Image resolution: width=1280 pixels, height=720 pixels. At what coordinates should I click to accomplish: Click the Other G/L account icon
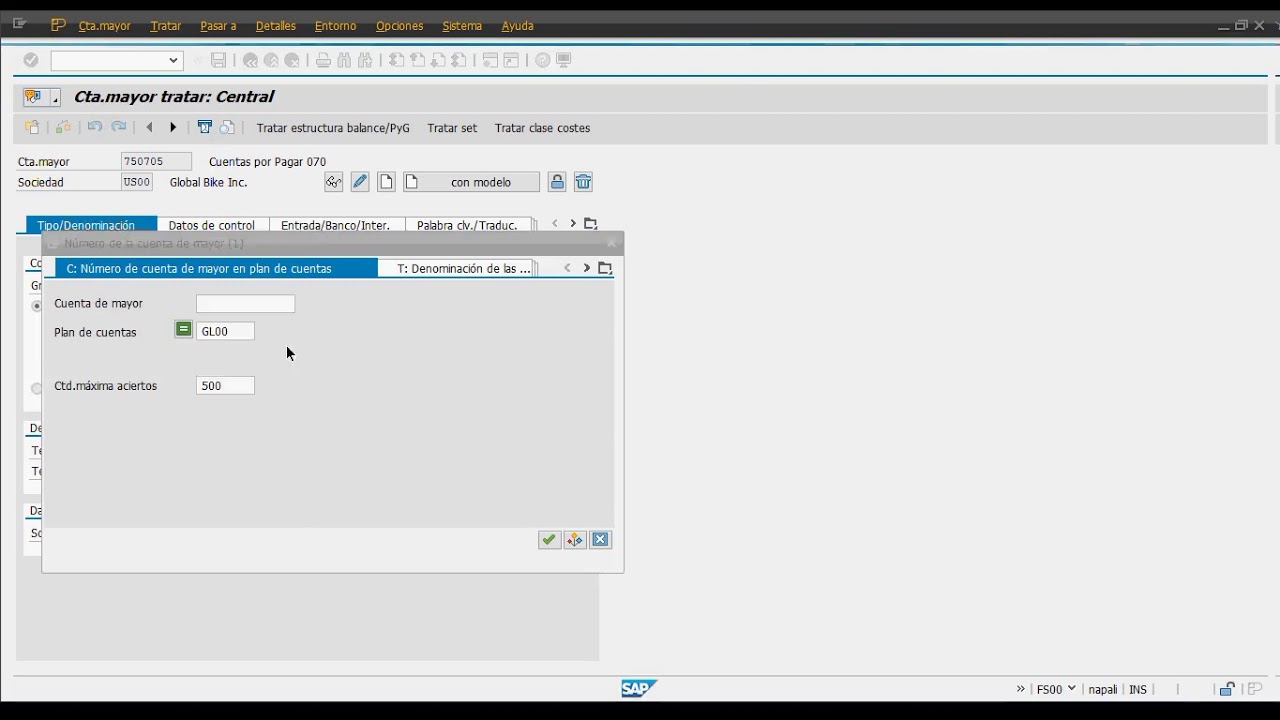coord(32,127)
